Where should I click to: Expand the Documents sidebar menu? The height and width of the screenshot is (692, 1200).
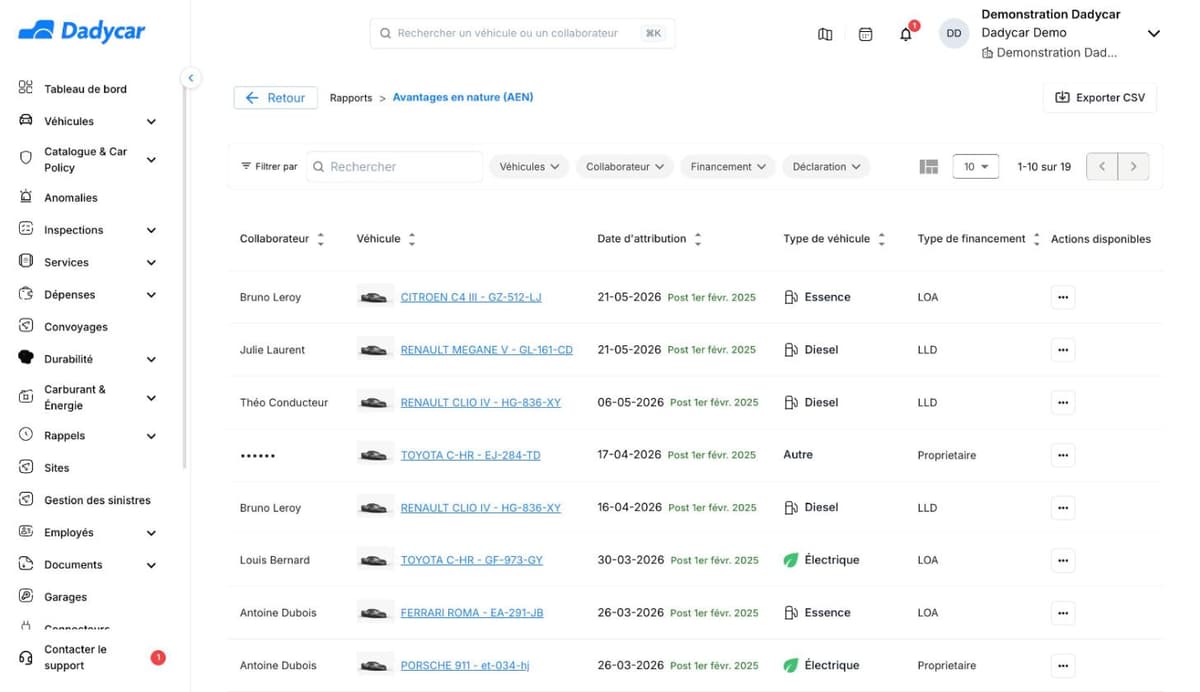pos(151,565)
